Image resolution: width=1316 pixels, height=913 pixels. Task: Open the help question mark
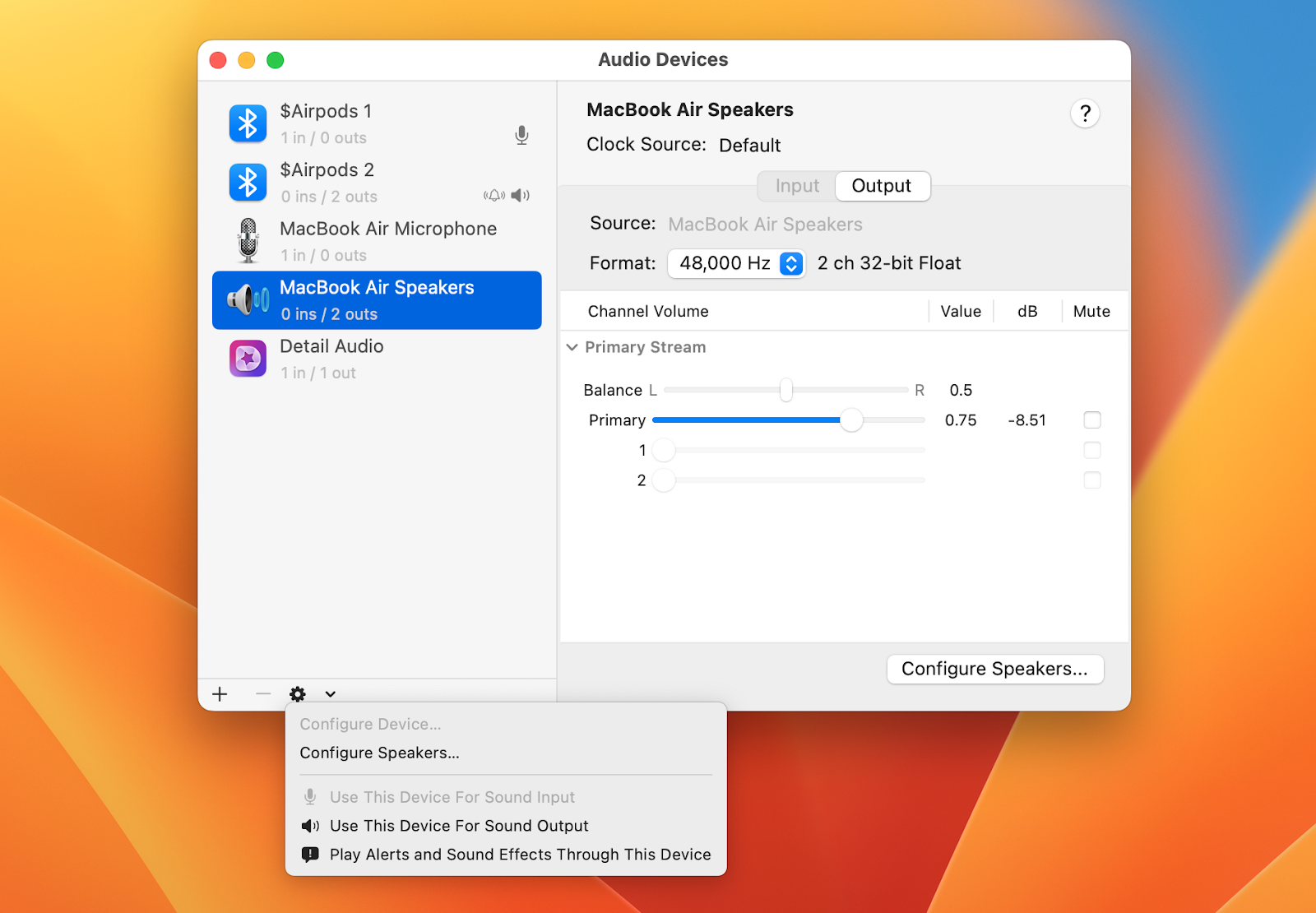[1085, 114]
